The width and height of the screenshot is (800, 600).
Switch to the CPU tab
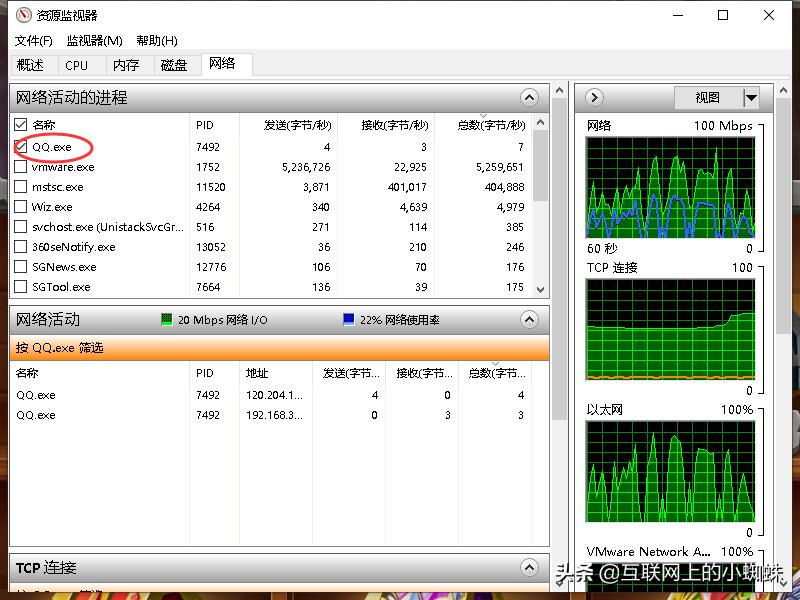pyautogui.click(x=76, y=65)
